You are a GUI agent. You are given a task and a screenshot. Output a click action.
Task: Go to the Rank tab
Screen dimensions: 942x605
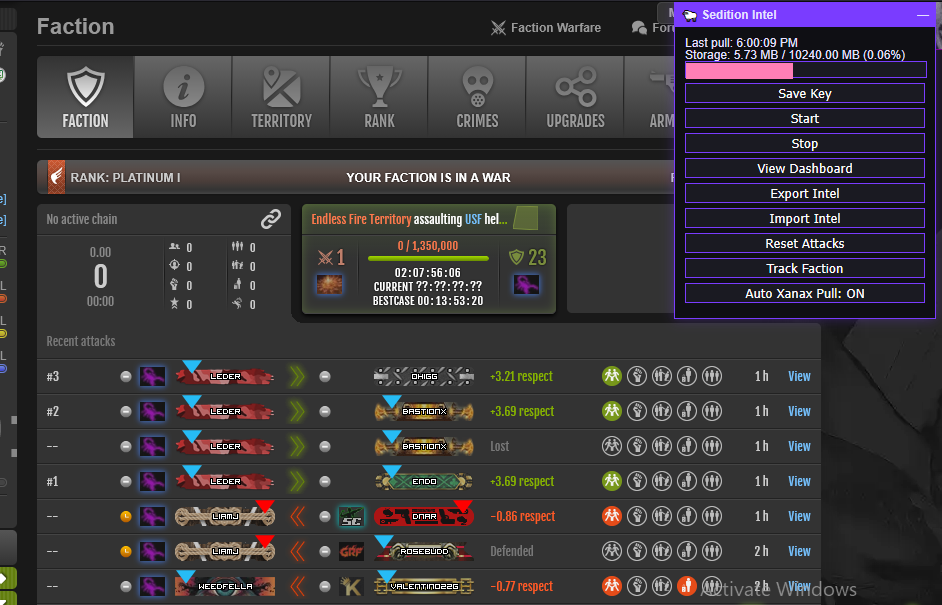pyautogui.click(x=379, y=97)
